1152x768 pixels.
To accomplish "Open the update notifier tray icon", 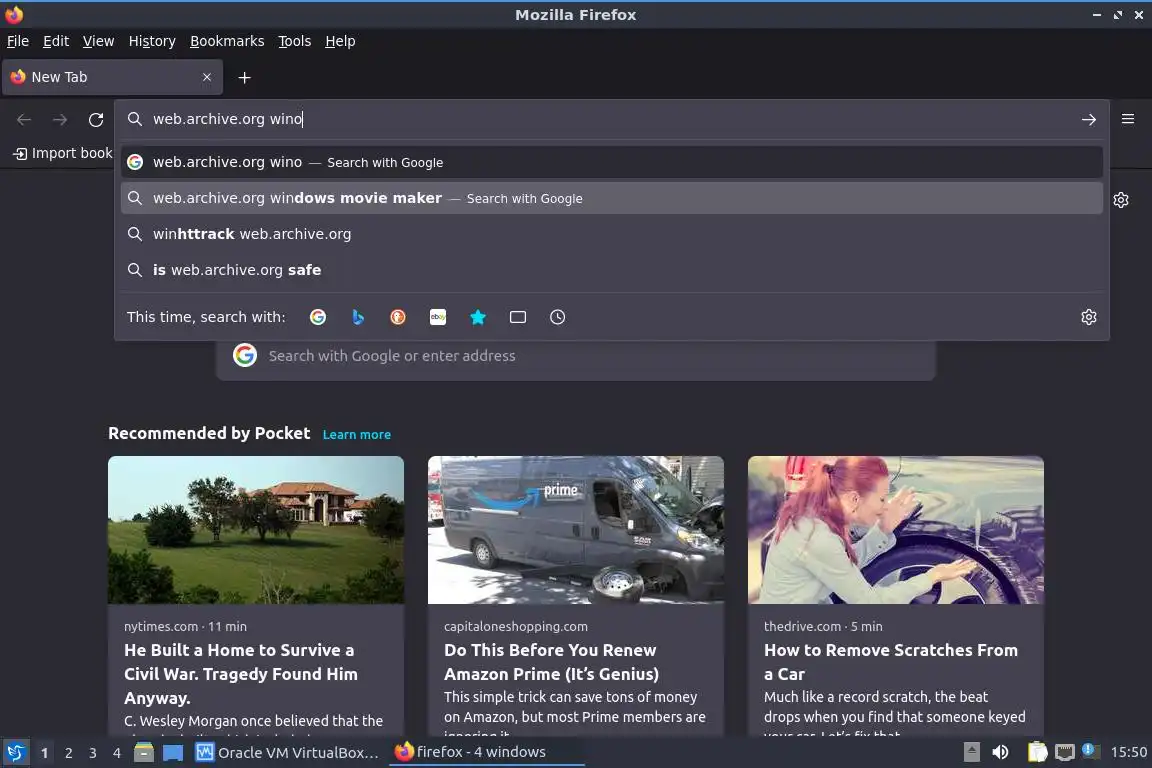I will [x=1090, y=750].
